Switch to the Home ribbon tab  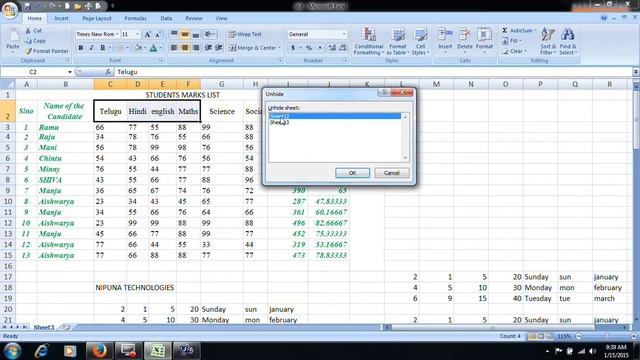(34, 18)
